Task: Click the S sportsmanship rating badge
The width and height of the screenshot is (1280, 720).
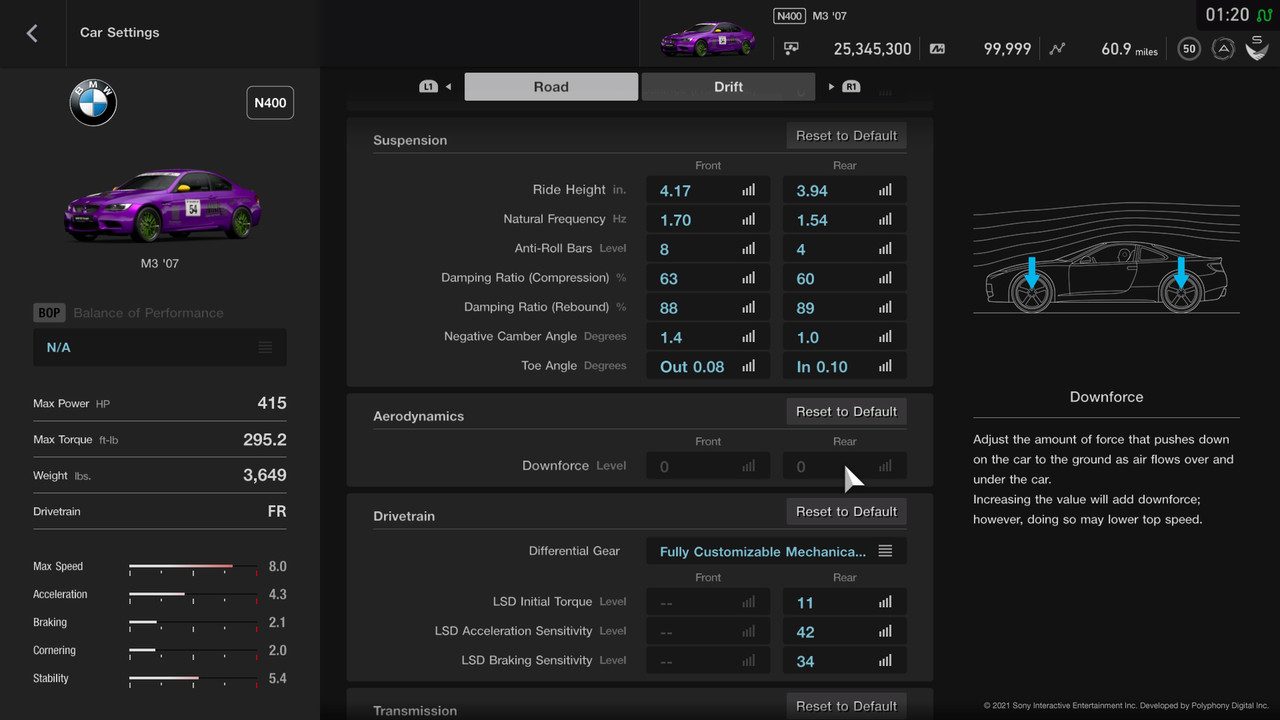Action: pos(1257,47)
